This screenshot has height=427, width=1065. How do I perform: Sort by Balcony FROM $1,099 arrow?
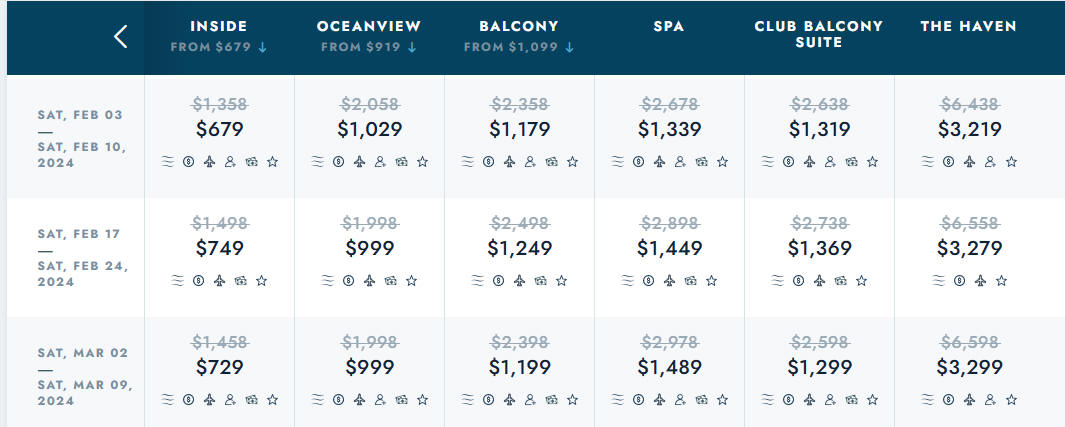570,48
